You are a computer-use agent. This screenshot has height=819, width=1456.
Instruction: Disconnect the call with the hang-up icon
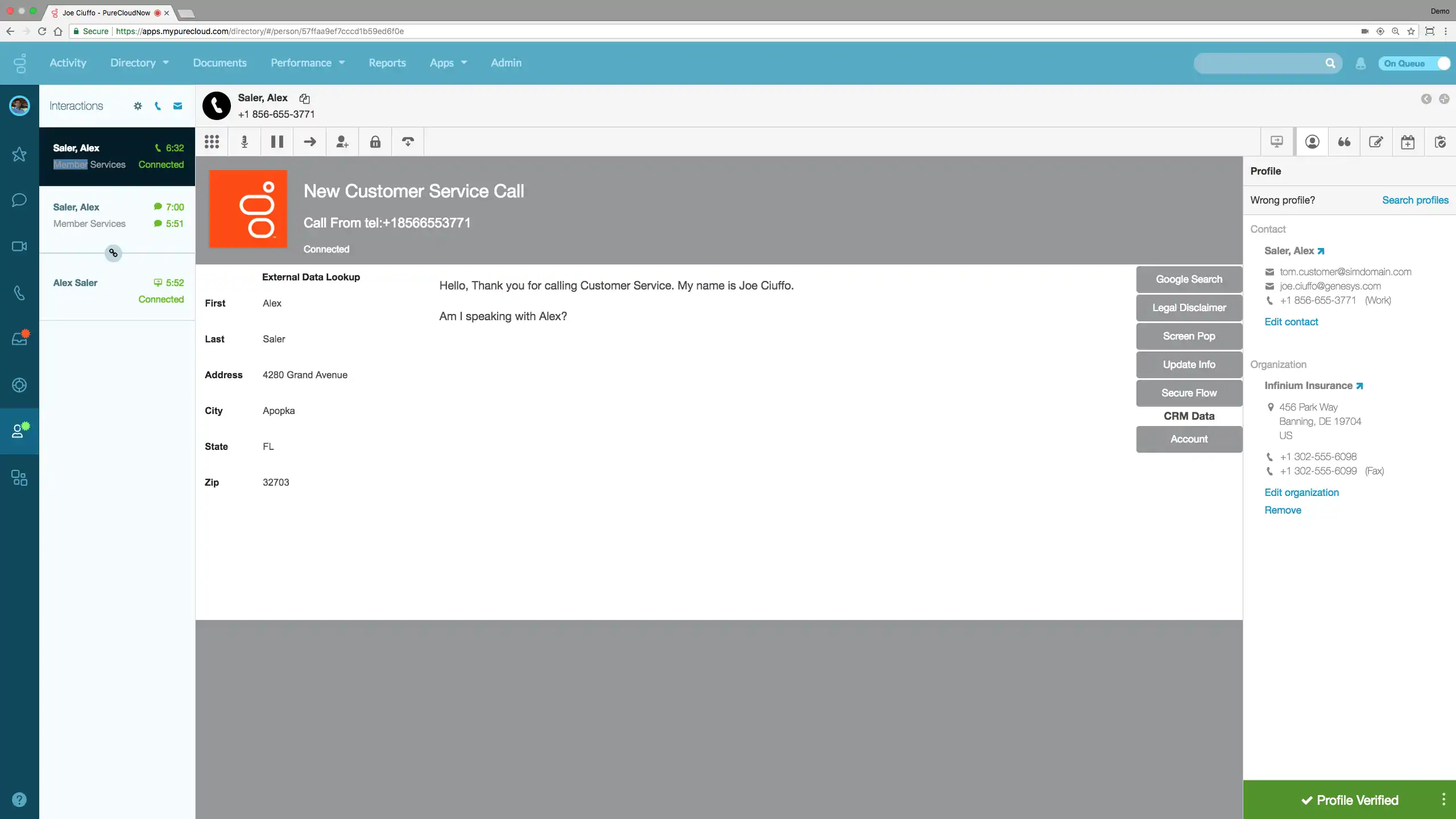[x=408, y=142]
